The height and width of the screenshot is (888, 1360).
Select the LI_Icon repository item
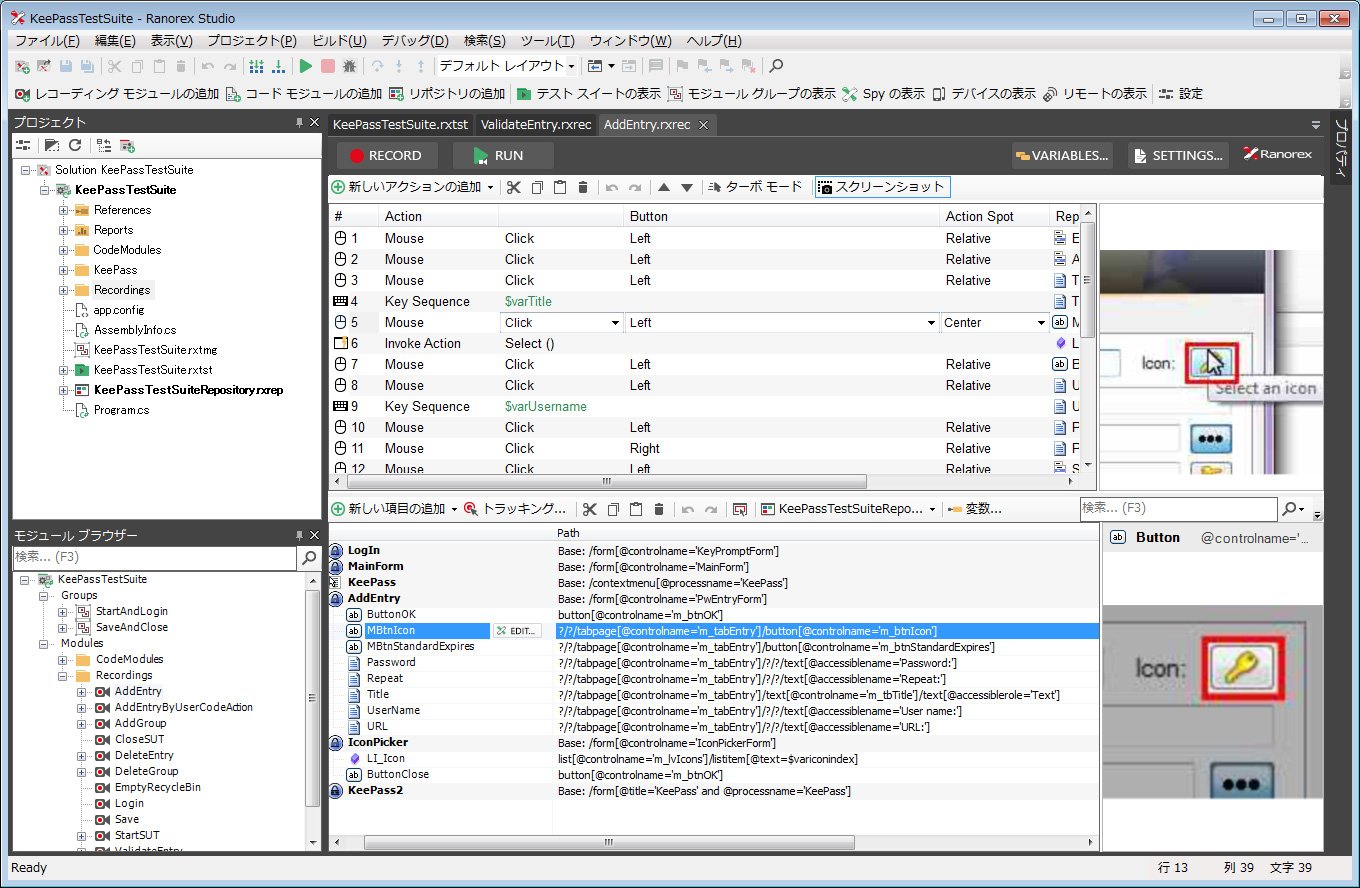pyautogui.click(x=385, y=759)
